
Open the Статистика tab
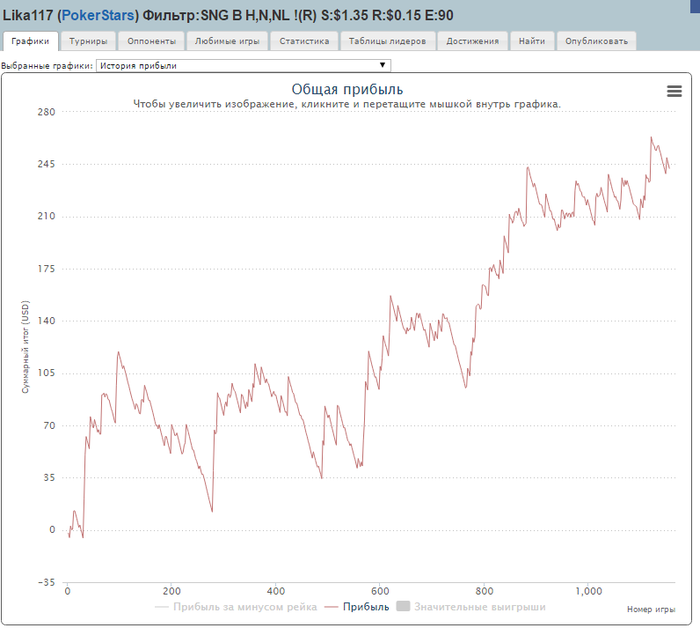click(x=304, y=41)
